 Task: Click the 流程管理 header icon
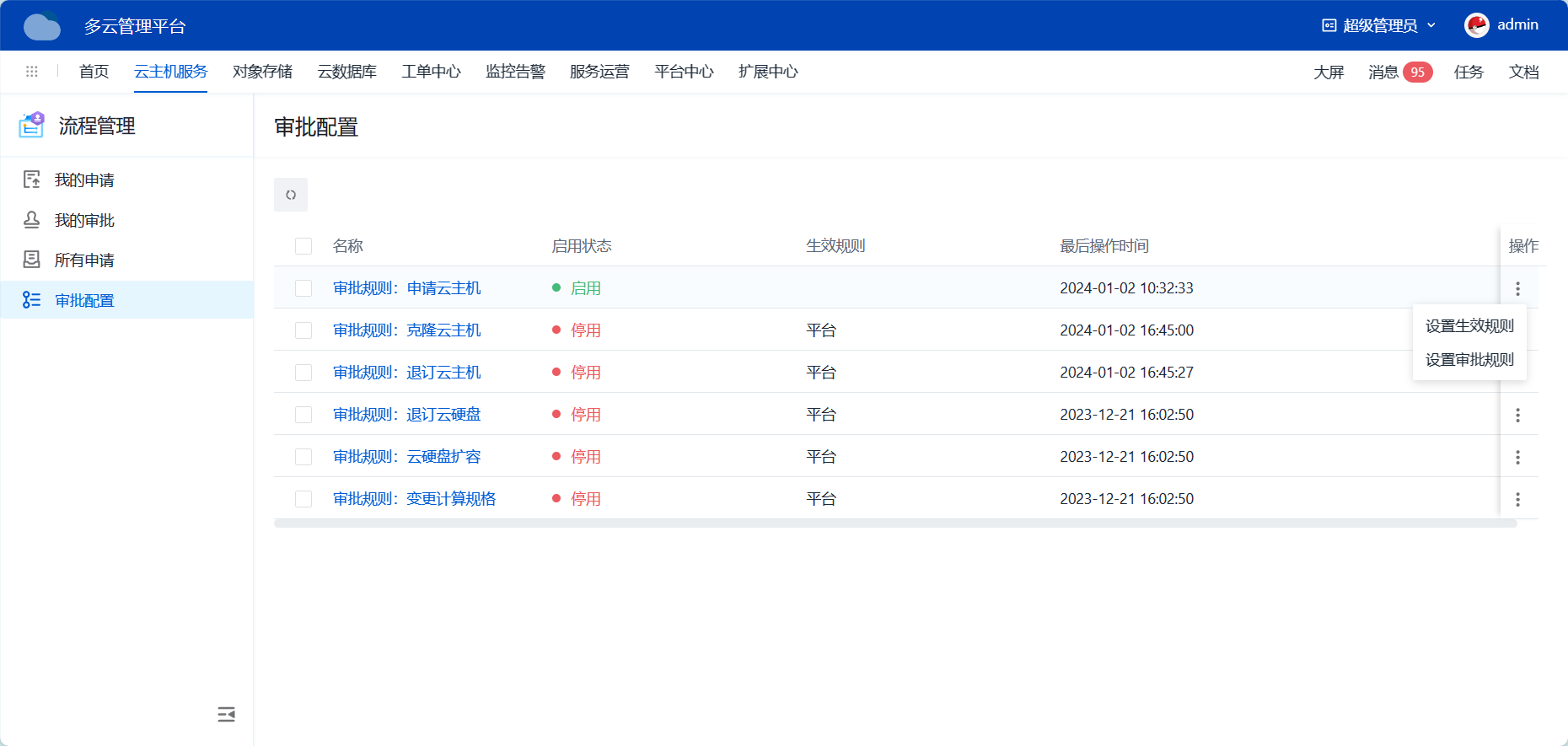(32, 125)
